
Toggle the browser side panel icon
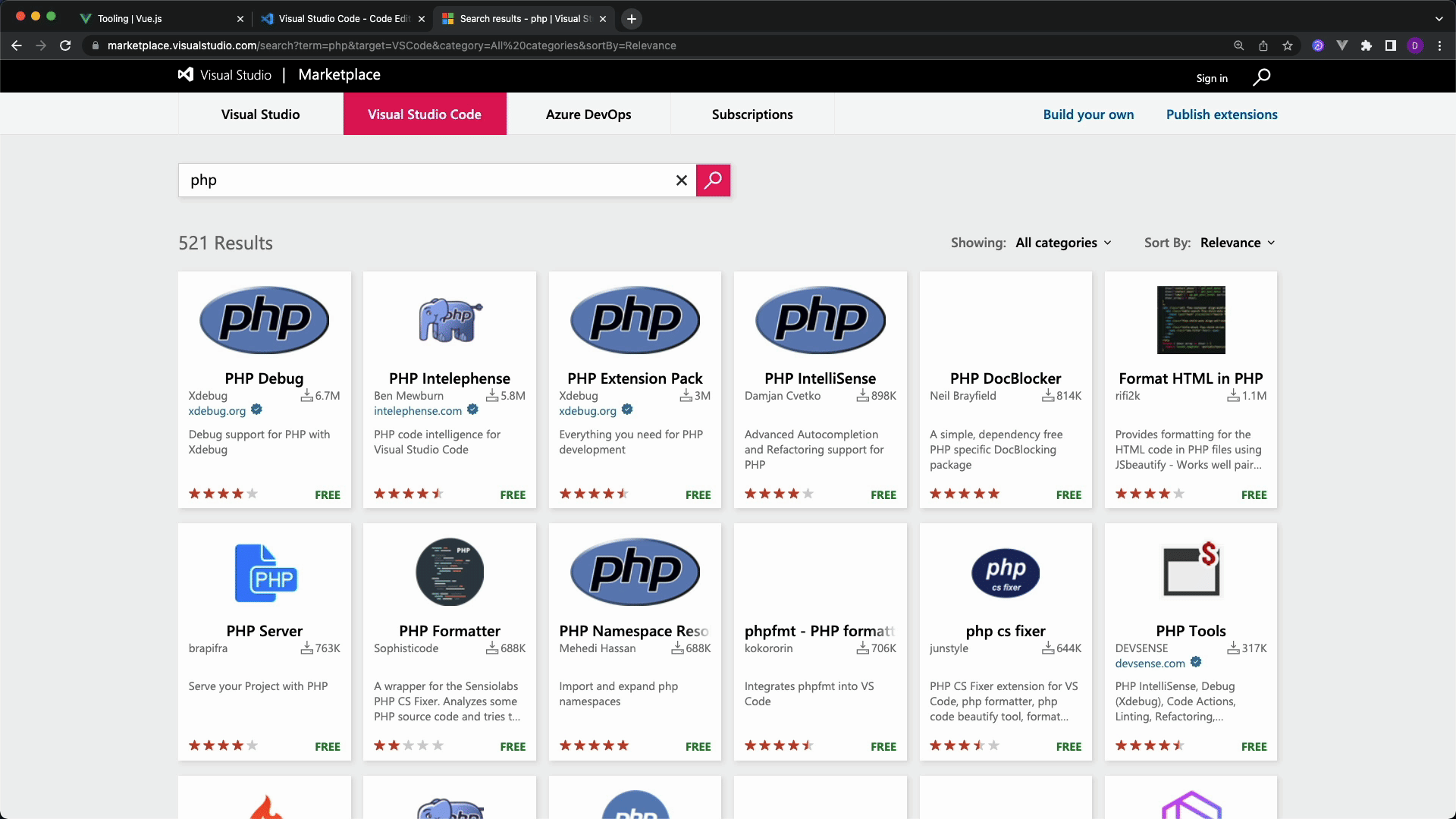click(1391, 45)
